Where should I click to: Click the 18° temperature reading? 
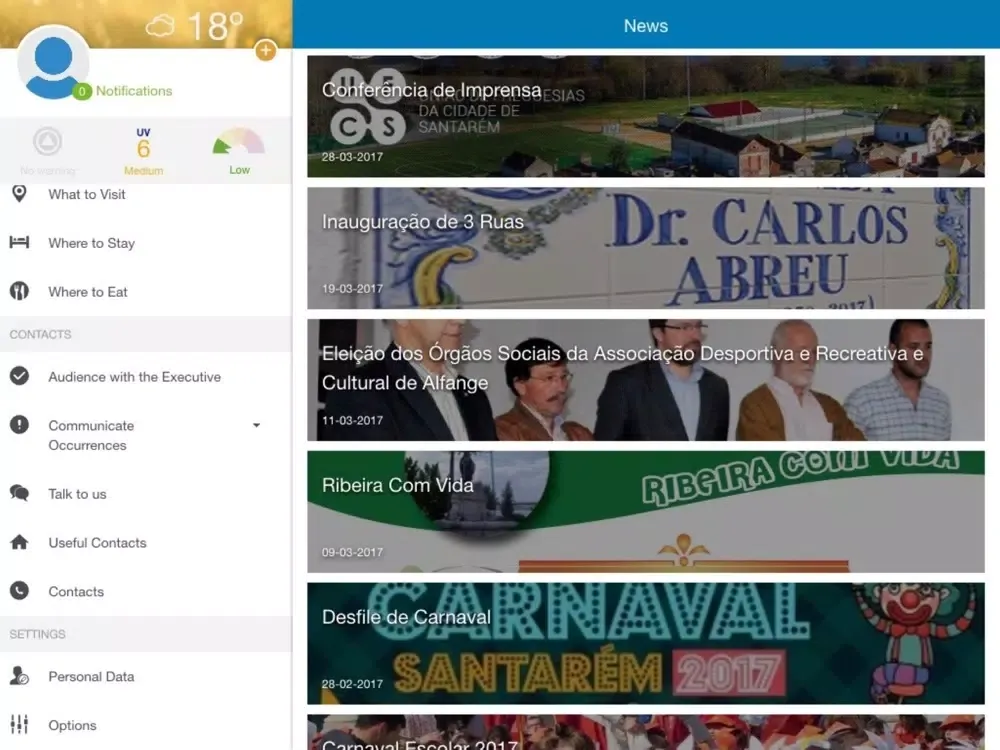pos(216,26)
